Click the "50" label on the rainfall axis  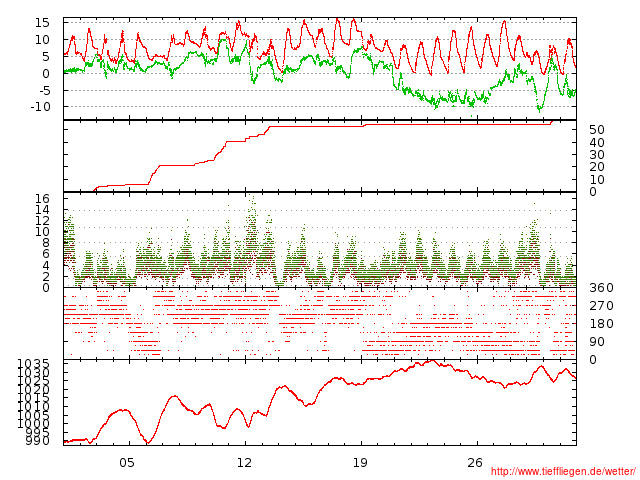(597, 130)
